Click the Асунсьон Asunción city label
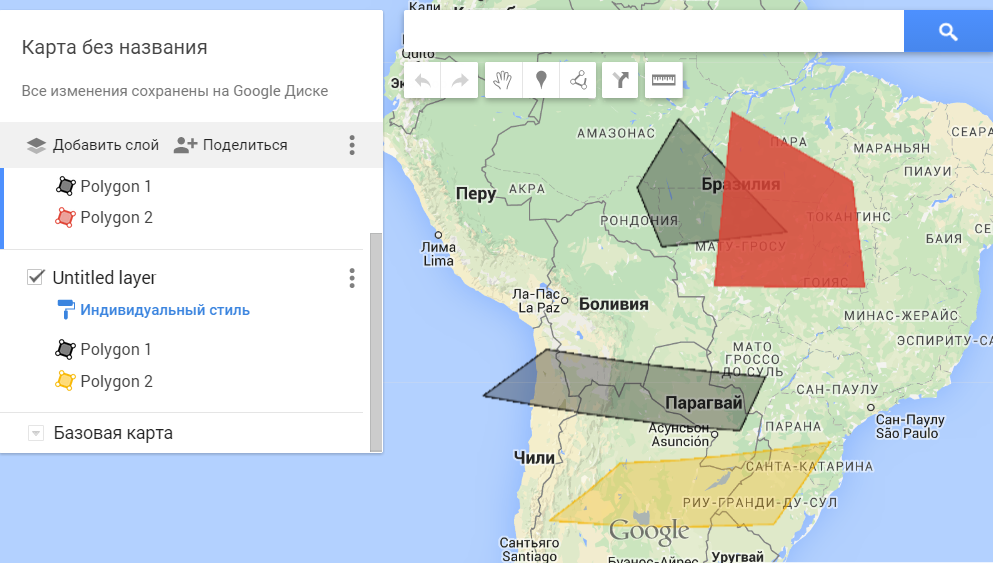Image resolution: width=993 pixels, height=563 pixels. point(679,435)
